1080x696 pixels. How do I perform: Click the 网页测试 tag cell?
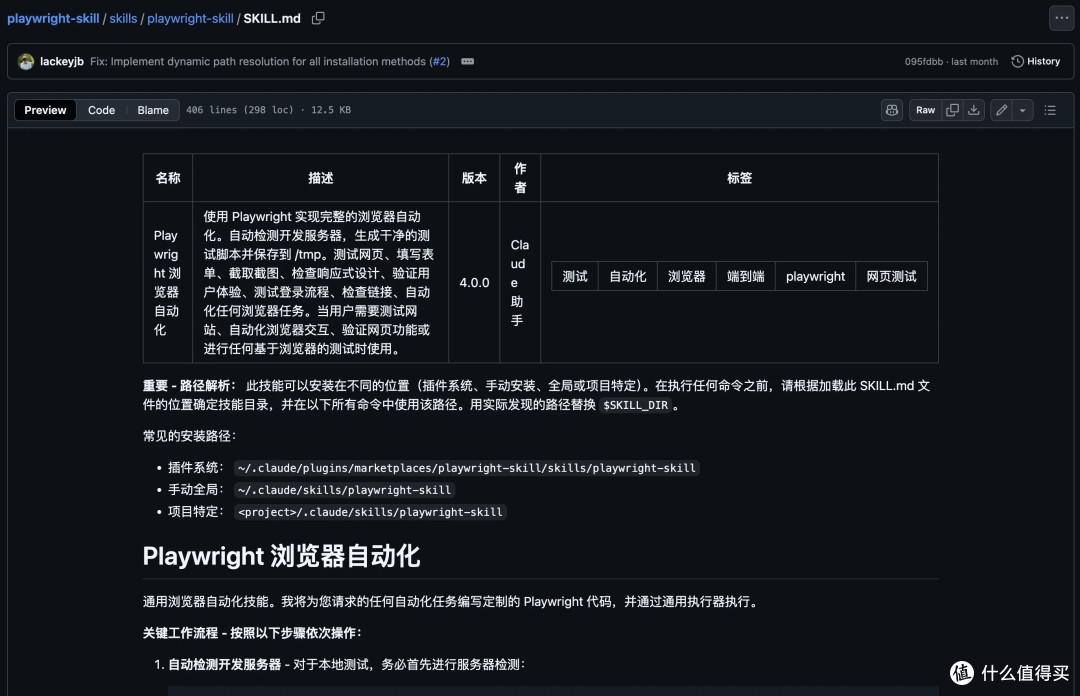pyautogui.click(x=891, y=276)
